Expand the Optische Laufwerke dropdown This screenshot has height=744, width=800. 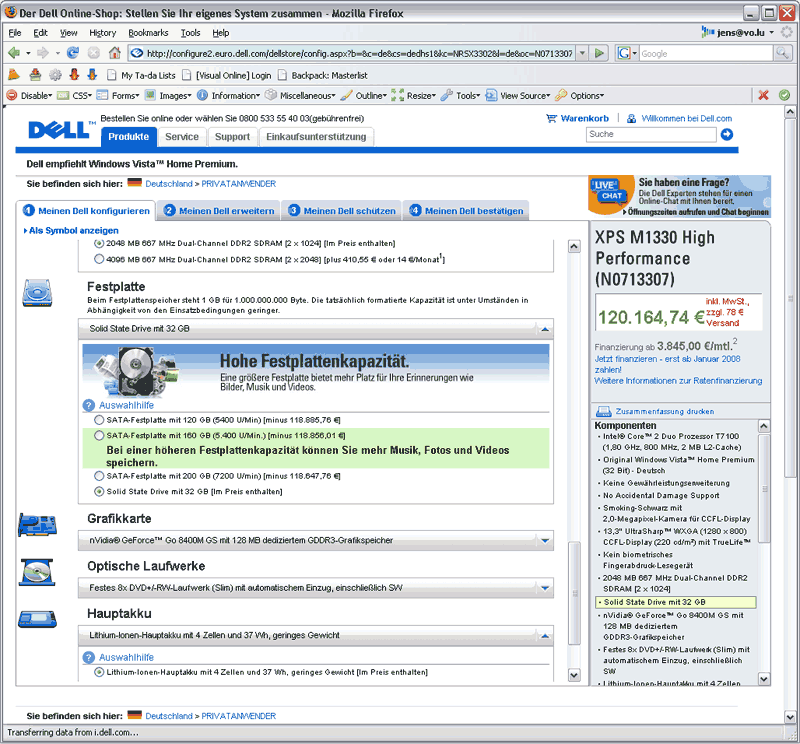[544, 590]
